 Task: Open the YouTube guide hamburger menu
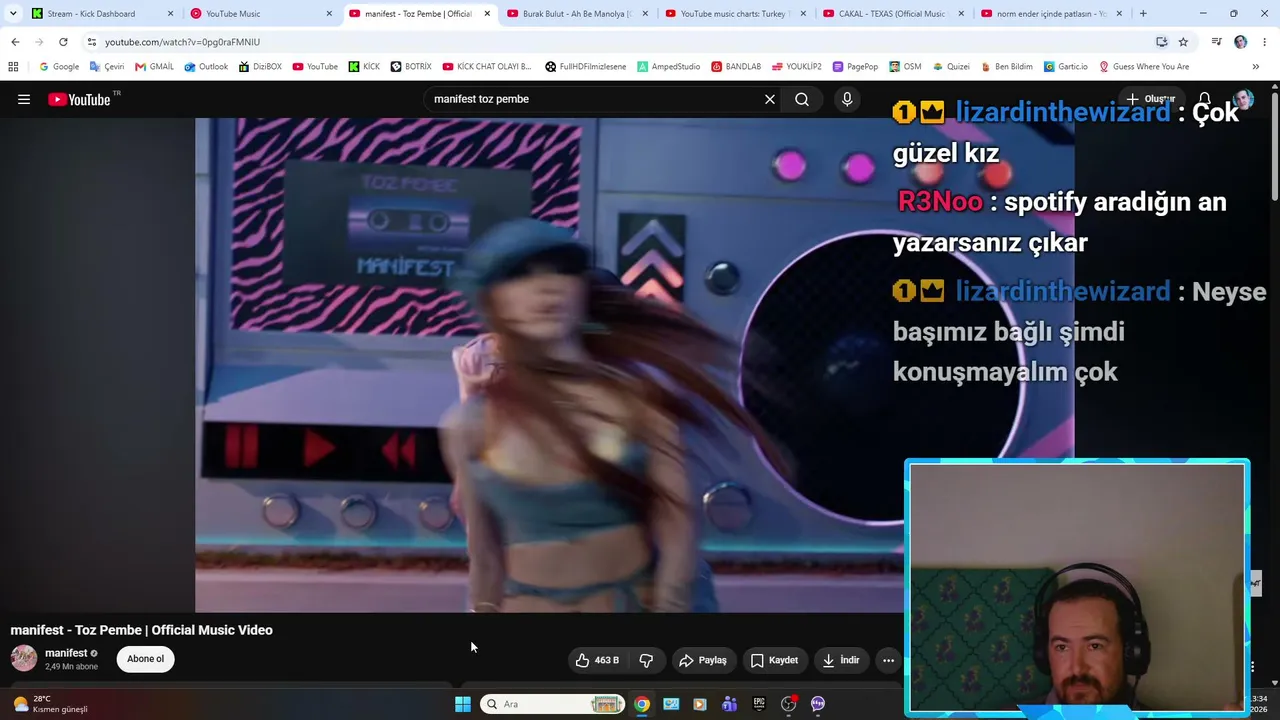24,99
